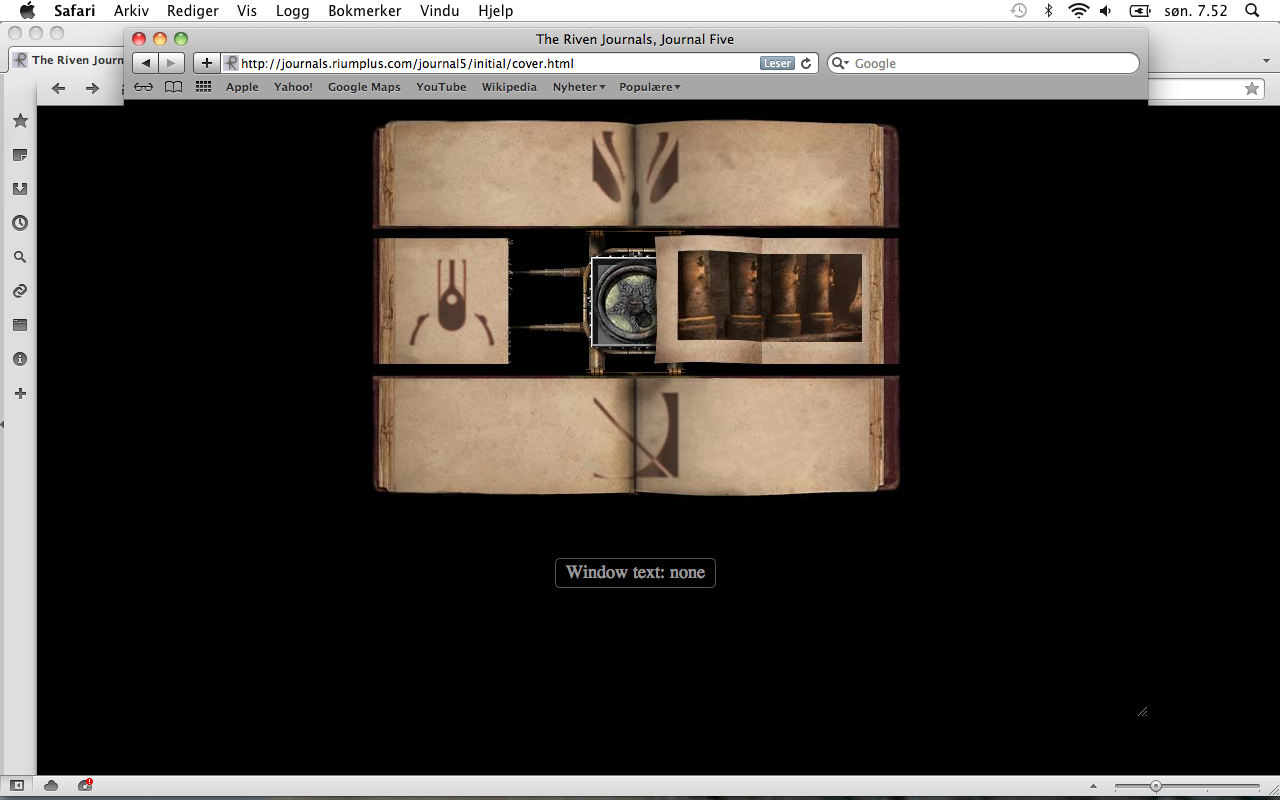Click the circular porthole image in center
Viewport: 1280px width, 800px height.
[x=625, y=303]
